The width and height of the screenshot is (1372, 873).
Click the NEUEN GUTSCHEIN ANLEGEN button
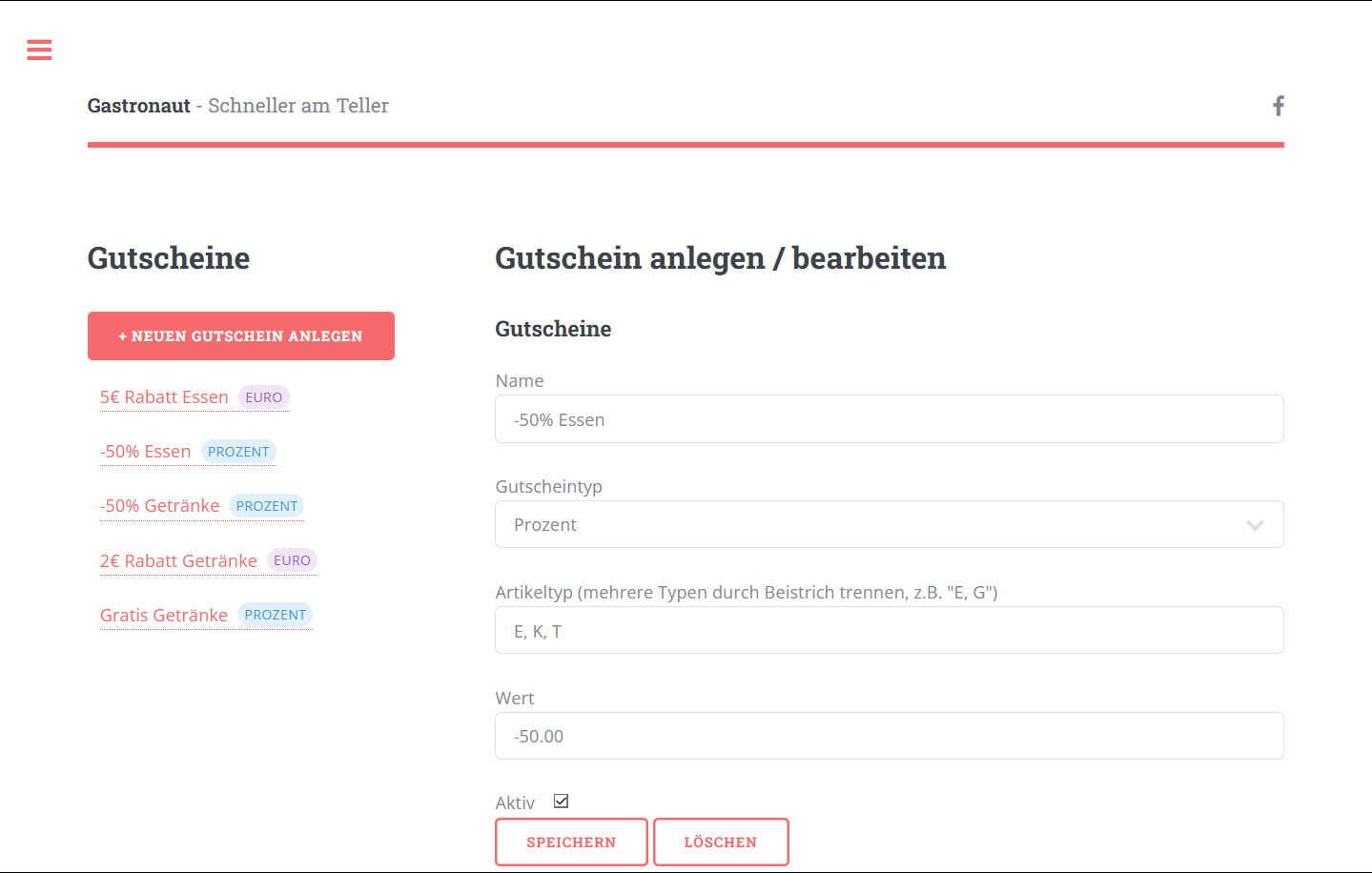[x=240, y=335]
